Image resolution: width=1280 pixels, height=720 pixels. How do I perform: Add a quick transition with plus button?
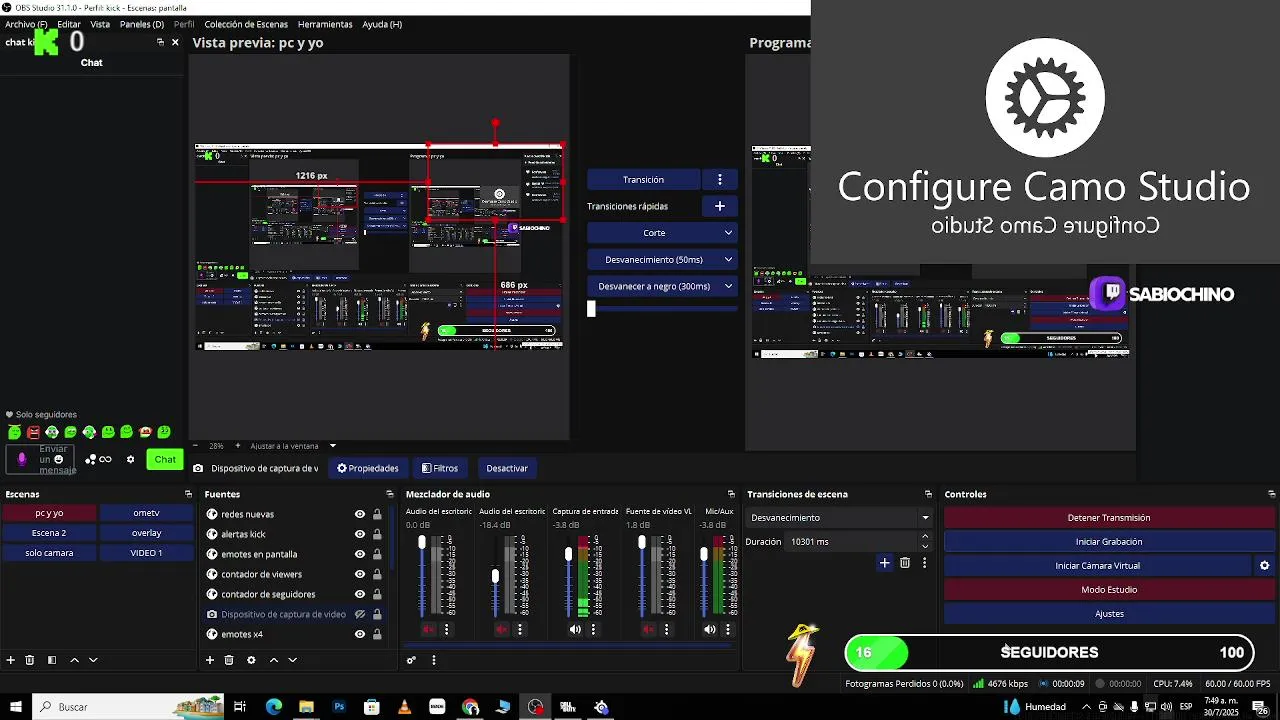pyautogui.click(x=720, y=206)
